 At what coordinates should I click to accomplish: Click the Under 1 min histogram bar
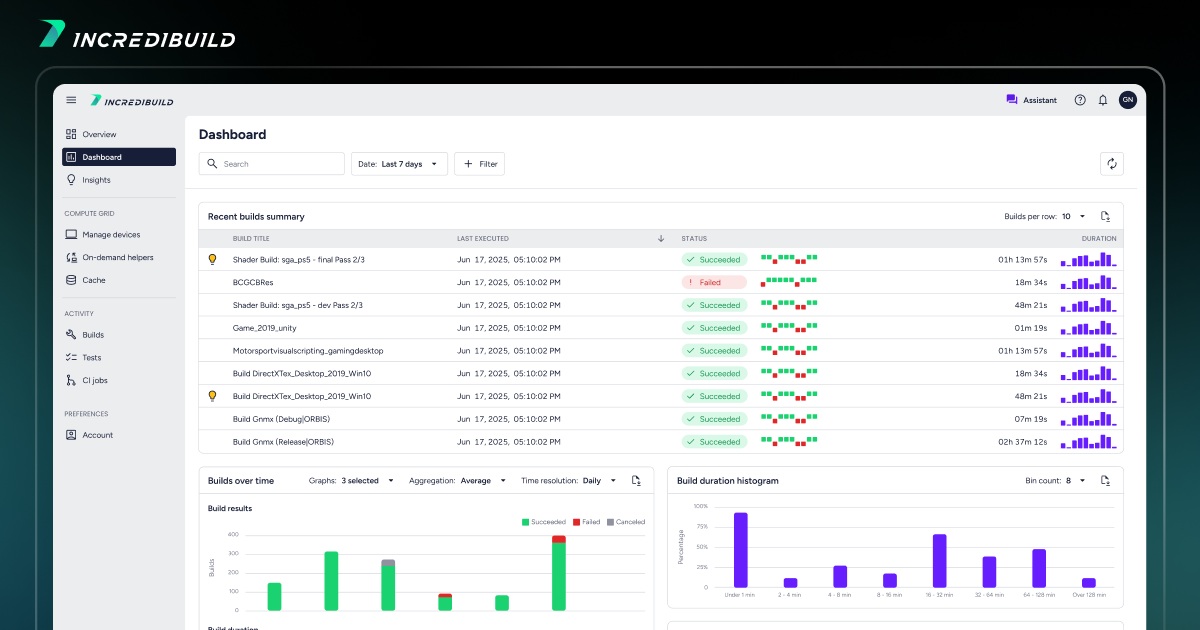[741, 550]
